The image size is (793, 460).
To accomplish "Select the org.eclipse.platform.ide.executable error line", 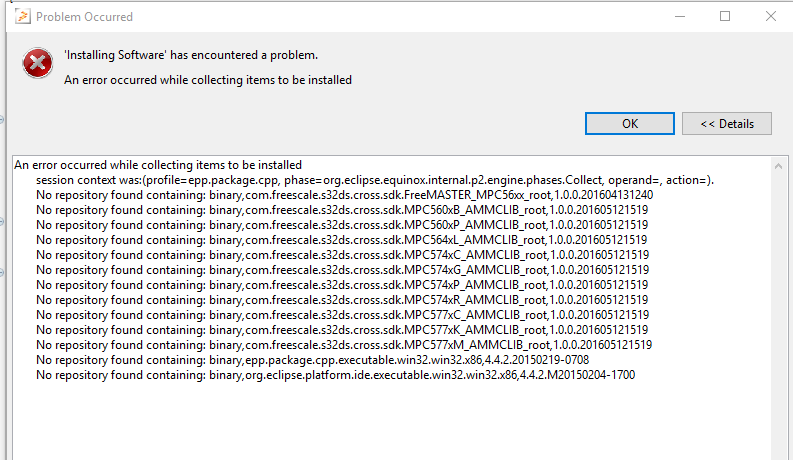I will [x=335, y=375].
